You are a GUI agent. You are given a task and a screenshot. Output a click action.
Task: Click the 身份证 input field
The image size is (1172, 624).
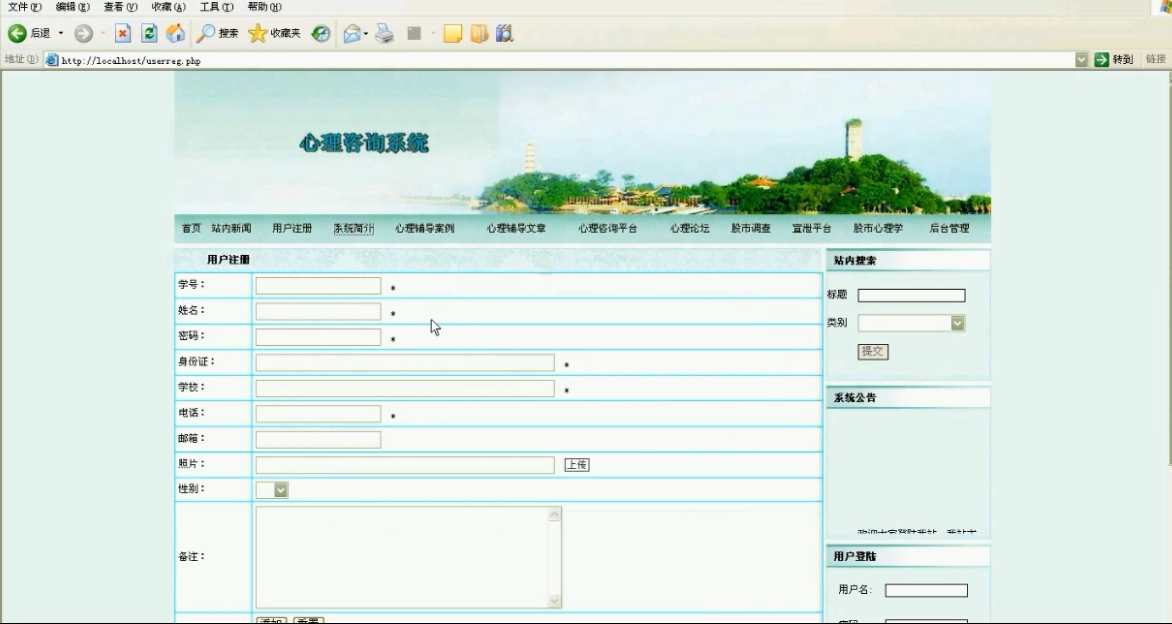pyautogui.click(x=405, y=362)
